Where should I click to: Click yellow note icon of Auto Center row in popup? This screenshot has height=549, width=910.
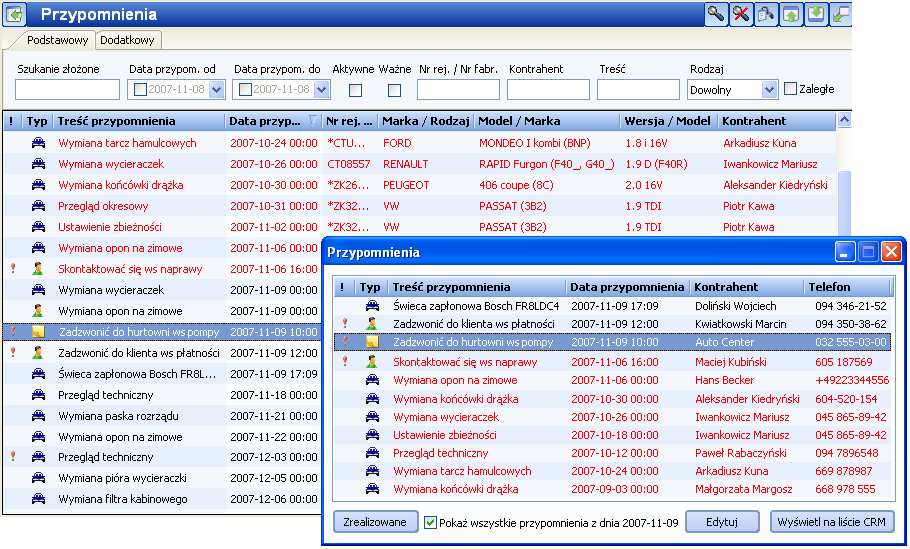(x=371, y=342)
